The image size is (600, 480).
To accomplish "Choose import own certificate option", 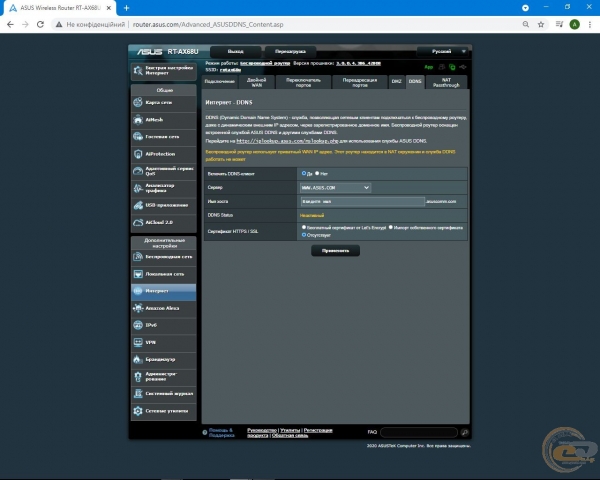I will pos(391,227).
